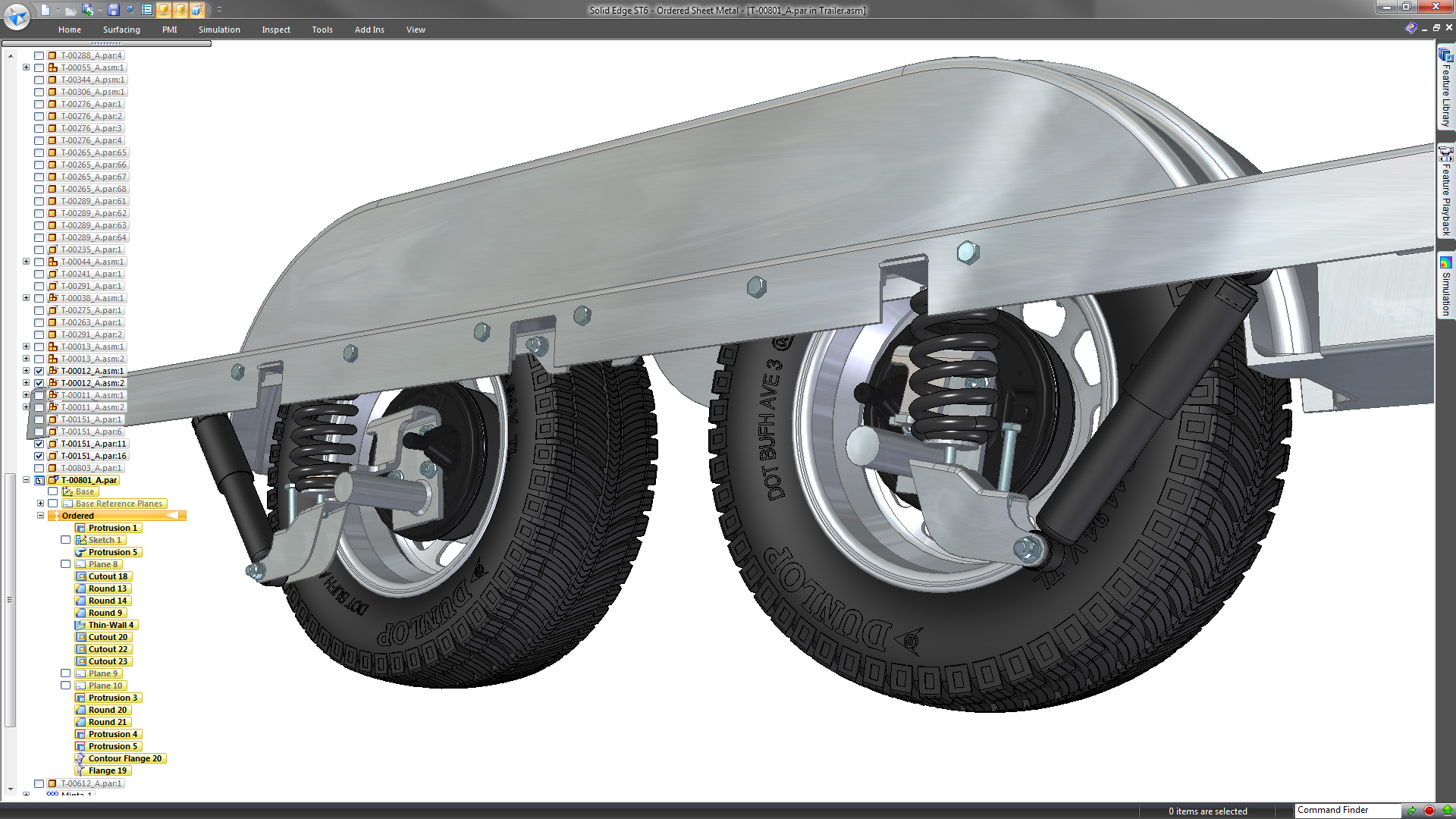The height and width of the screenshot is (819, 1456).
Task: Click the PathFinder scroll-down arrow
Action: [x=10, y=789]
